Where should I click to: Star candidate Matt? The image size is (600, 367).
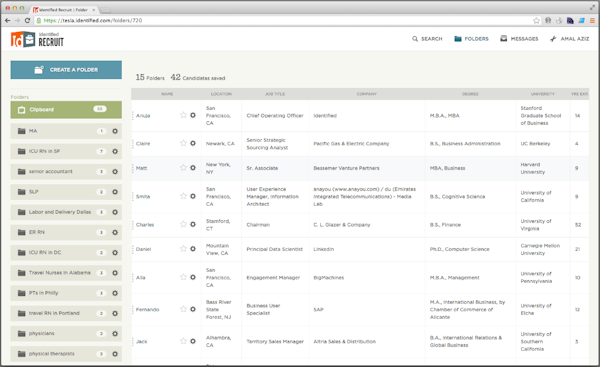(183, 168)
